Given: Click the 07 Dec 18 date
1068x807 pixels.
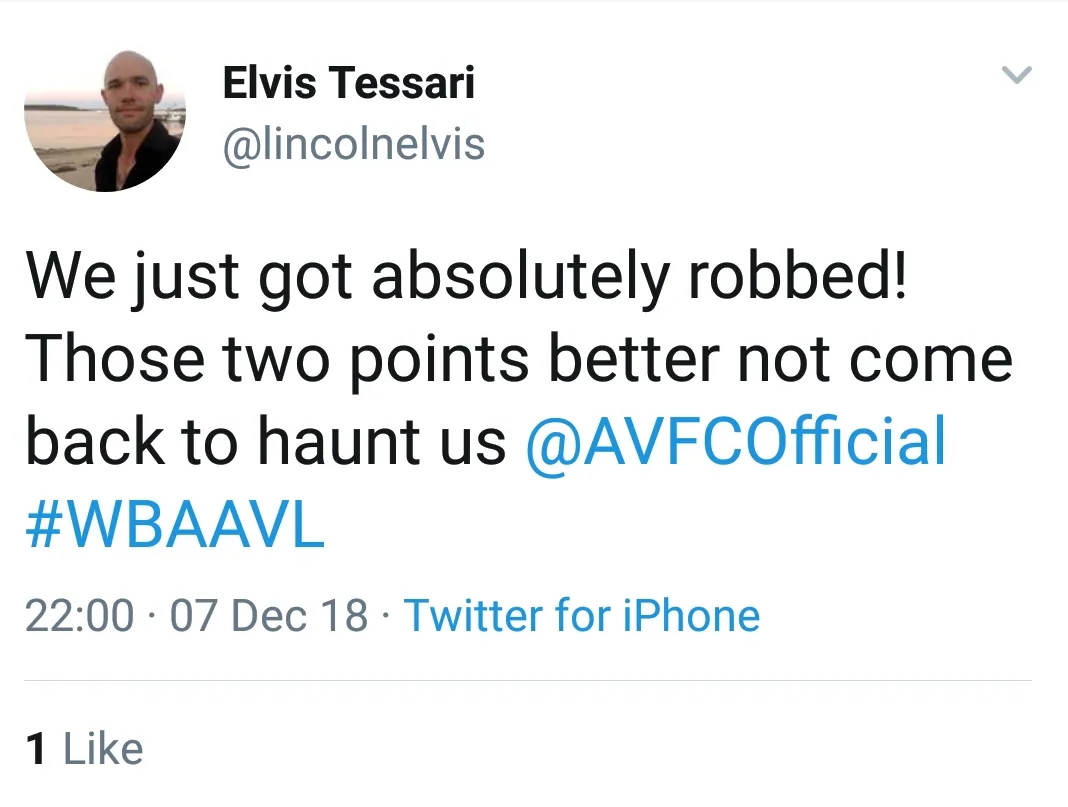Looking at the screenshot, I should pos(269,615).
